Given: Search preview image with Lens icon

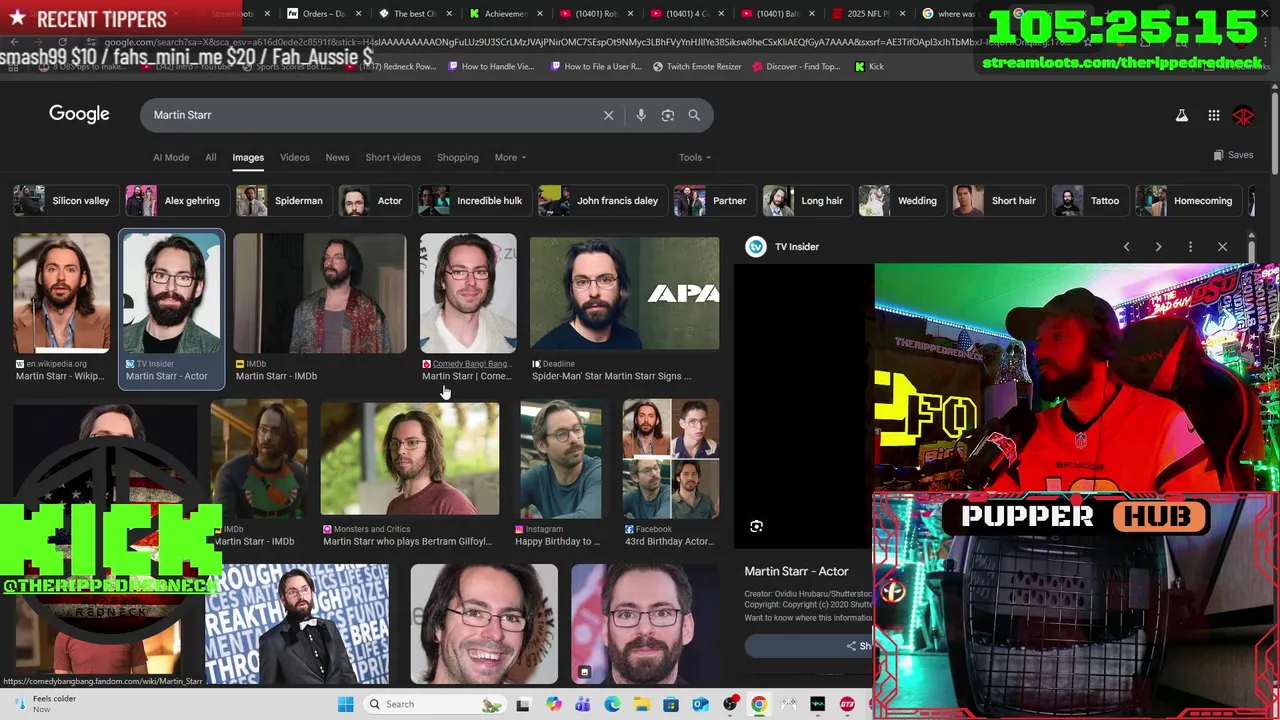Looking at the screenshot, I should click(x=757, y=526).
